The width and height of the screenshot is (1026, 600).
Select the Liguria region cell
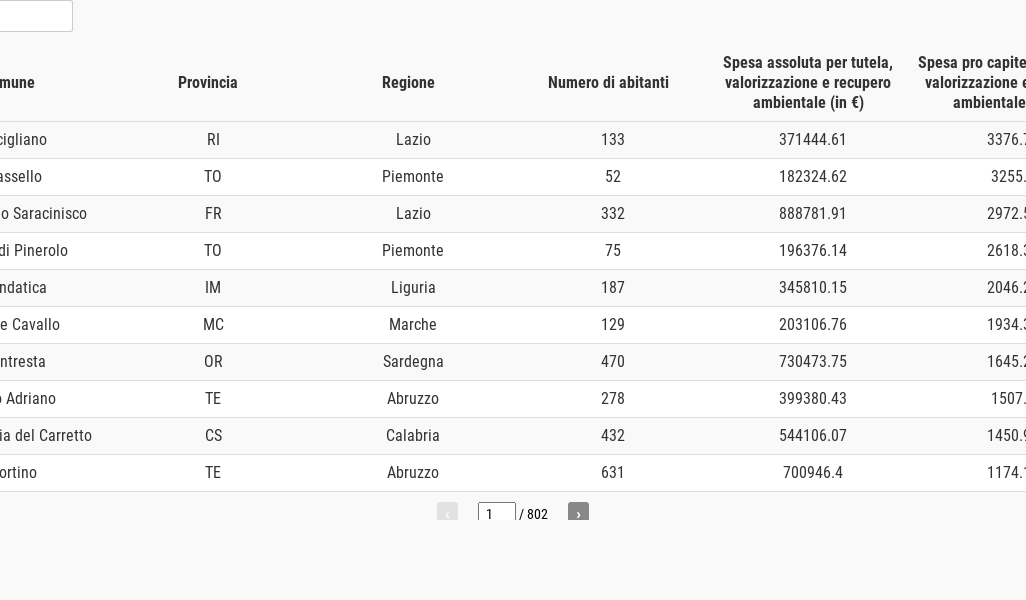coord(413,288)
